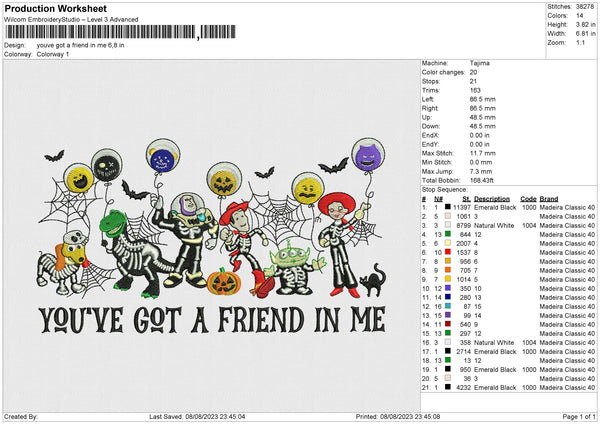
Task: Select the Max Jump value 7.3 mm
Action: (x=481, y=171)
